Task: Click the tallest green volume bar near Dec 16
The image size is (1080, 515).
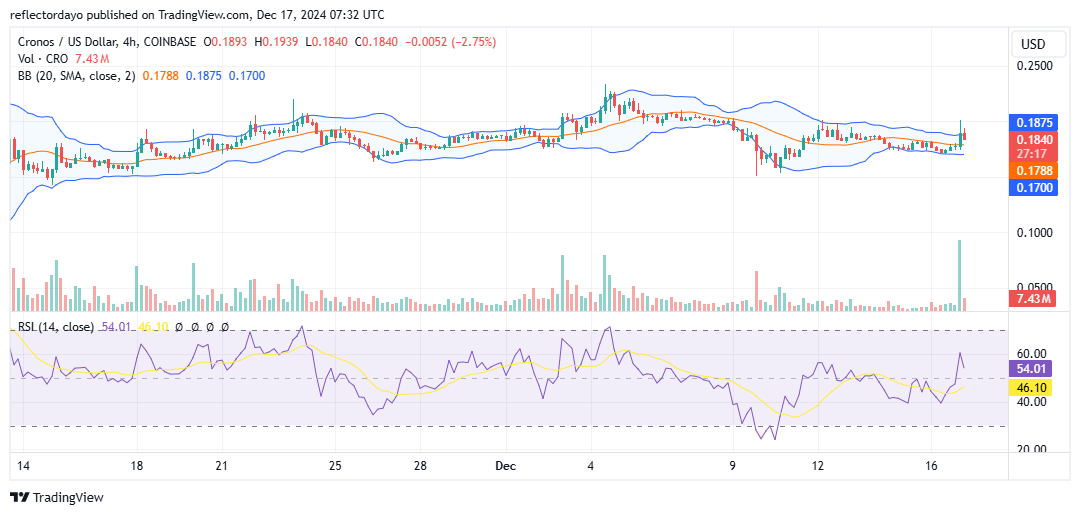Action: (959, 275)
